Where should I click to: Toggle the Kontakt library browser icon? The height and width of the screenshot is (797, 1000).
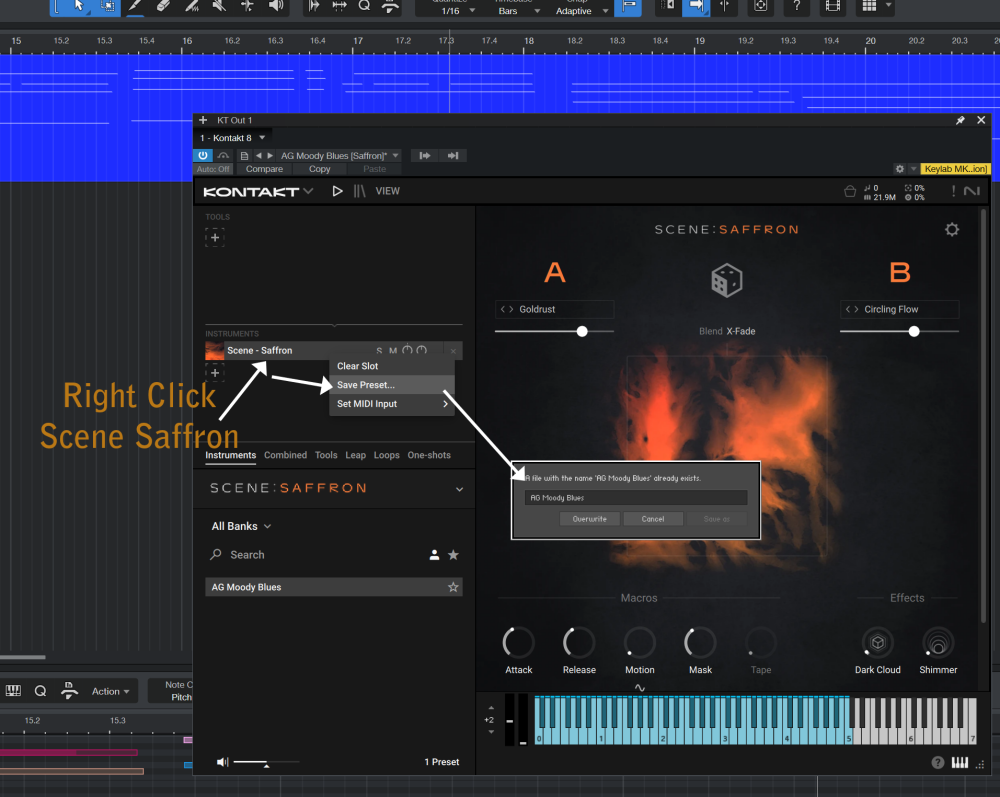click(360, 191)
